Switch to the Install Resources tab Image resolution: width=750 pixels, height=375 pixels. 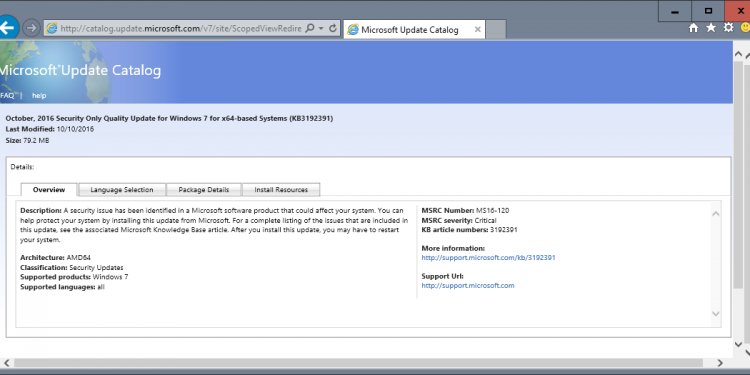tap(281, 190)
